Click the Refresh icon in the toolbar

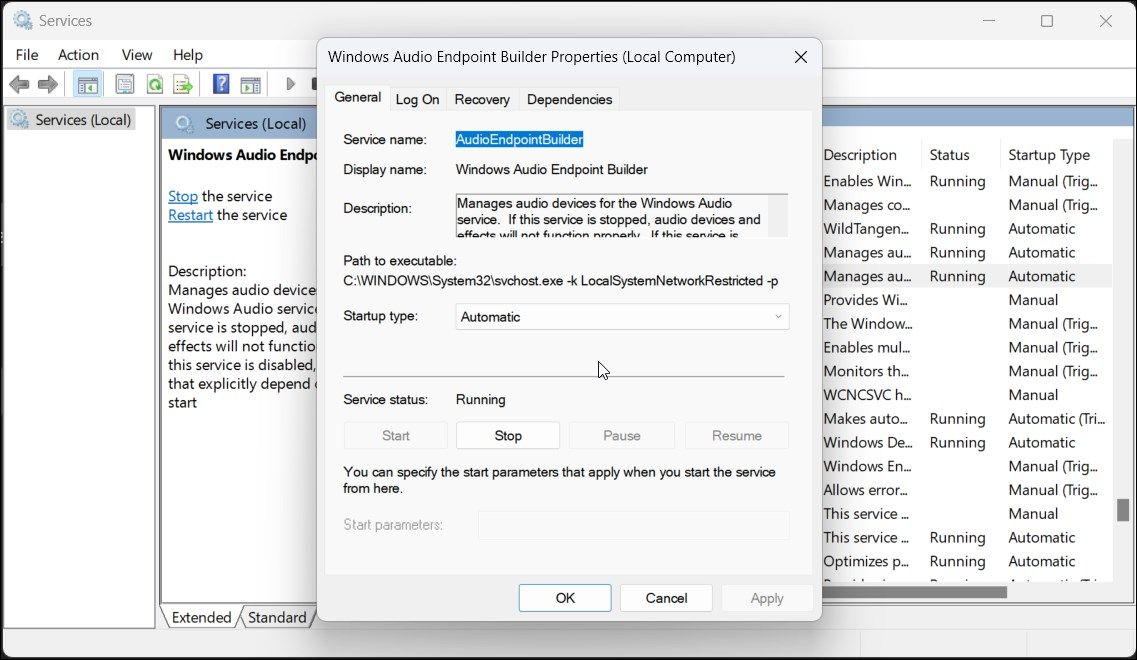pyautogui.click(x=153, y=84)
